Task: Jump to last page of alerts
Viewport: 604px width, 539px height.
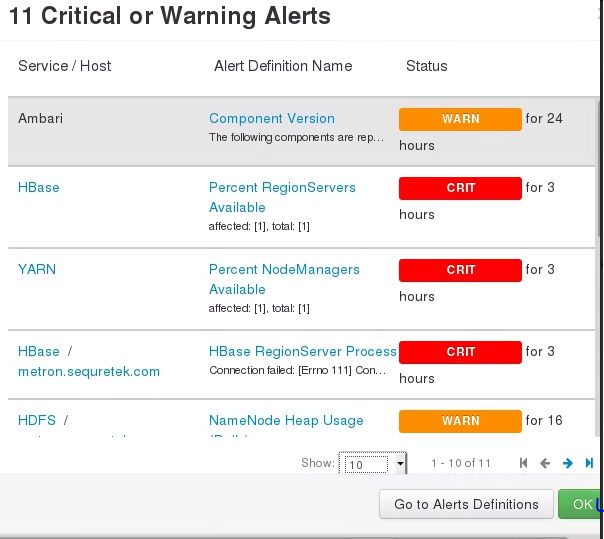Action: click(589, 463)
